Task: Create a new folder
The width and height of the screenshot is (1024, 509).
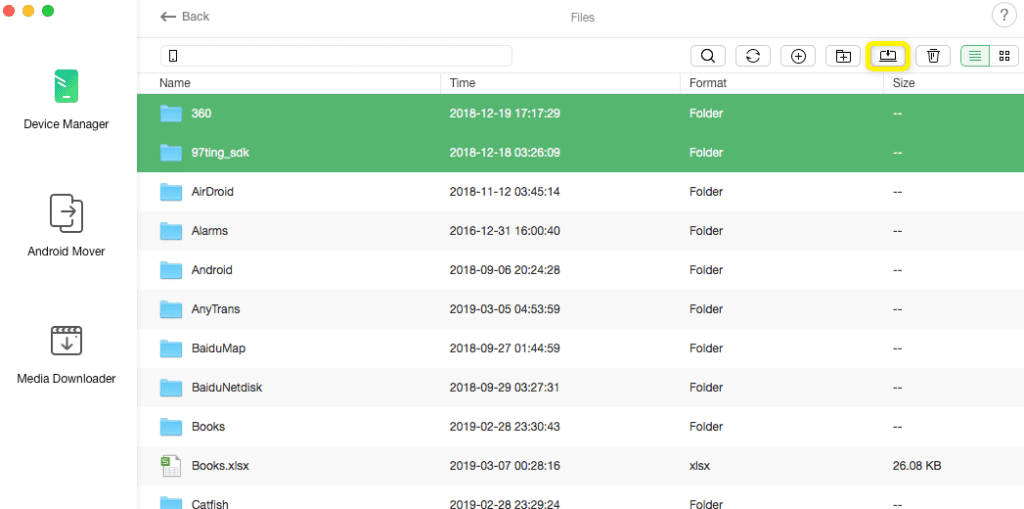Action: [x=843, y=56]
